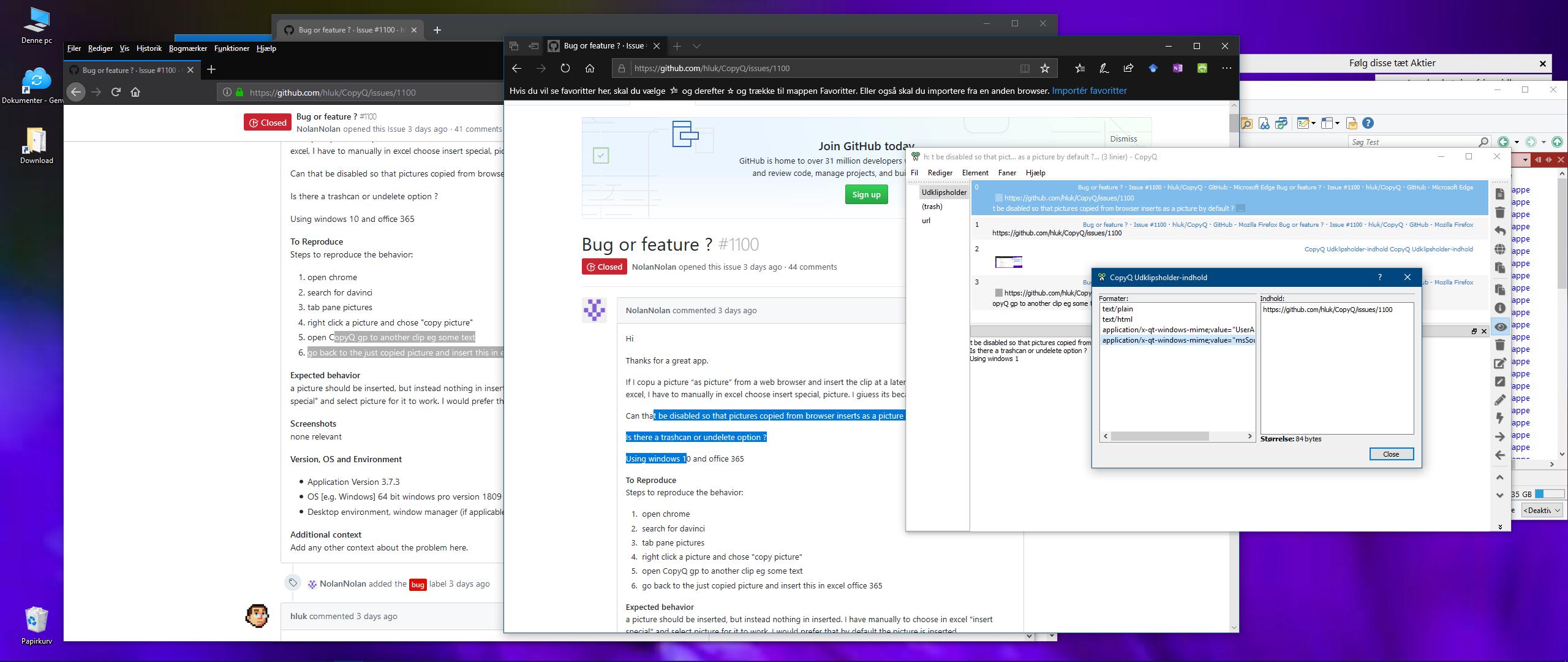Image resolution: width=1568 pixels, height=662 pixels.
Task: Toggle favorite star in Edge address bar
Action: tap(1045, 69)
